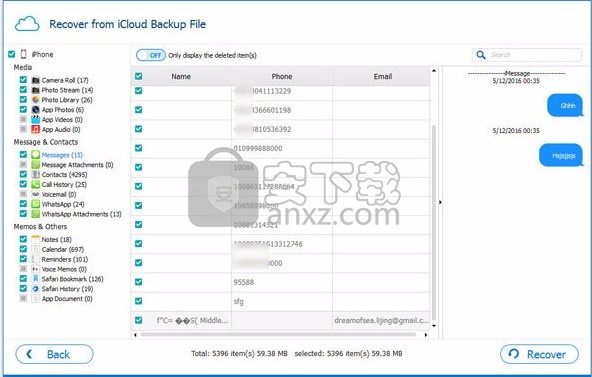Click the App Videos clapperboard icon
This screenshot has width=592, height=377.
tap(35, 119)
